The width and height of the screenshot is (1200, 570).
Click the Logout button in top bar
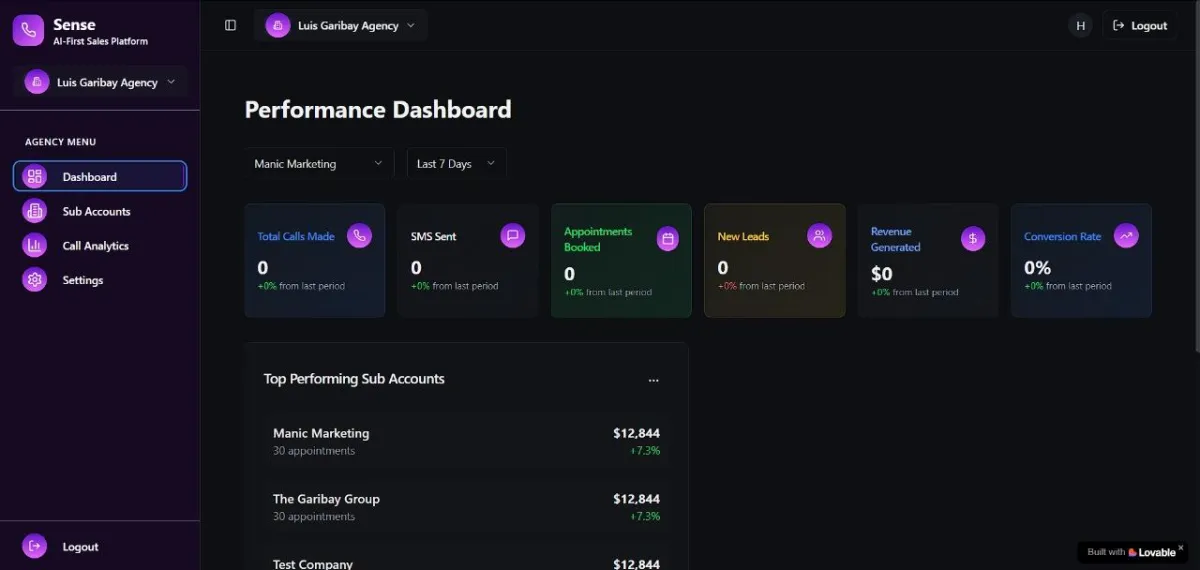click(1140, 26)
